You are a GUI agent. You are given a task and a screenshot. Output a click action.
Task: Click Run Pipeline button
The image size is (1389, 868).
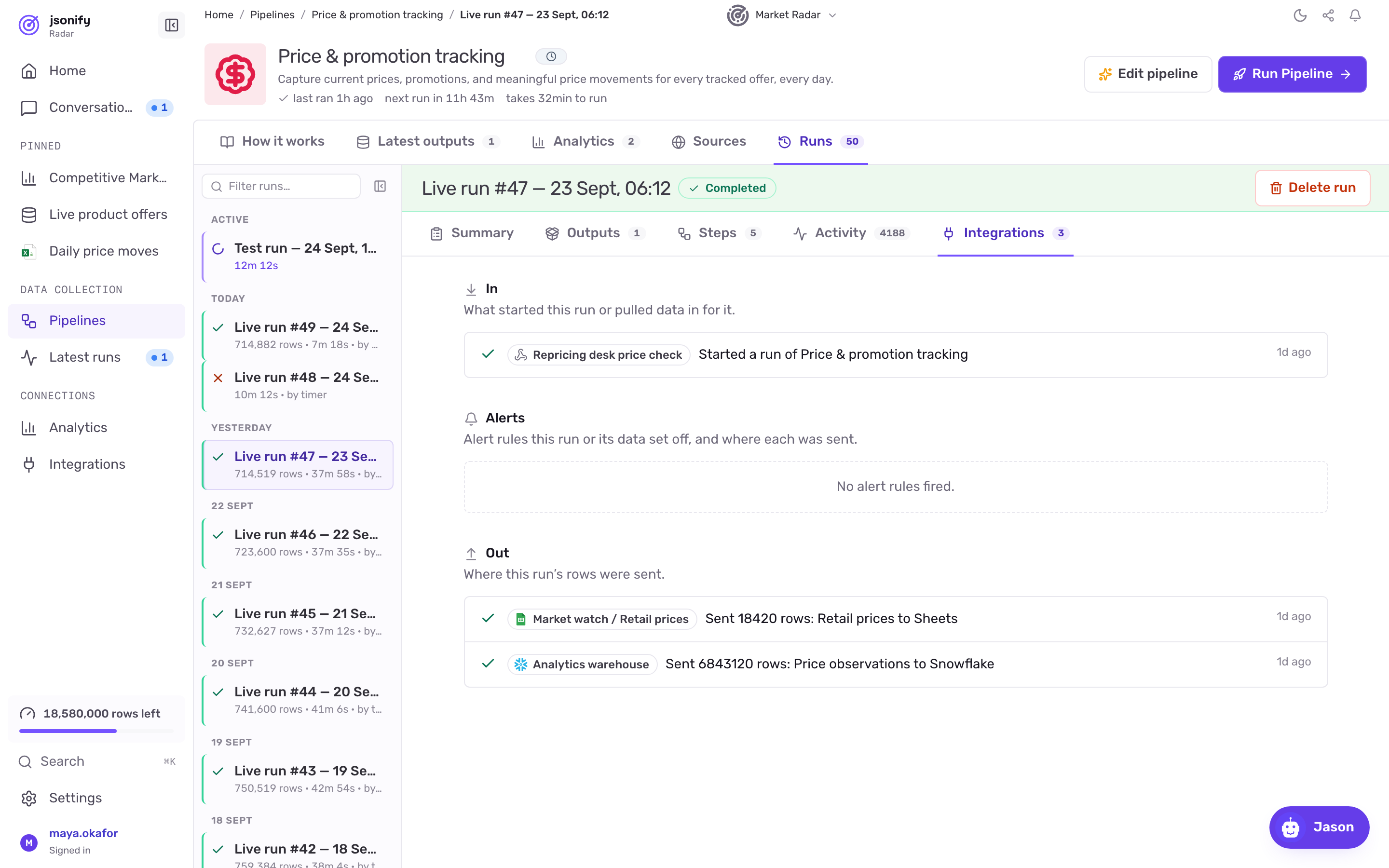coord(1292,74)
